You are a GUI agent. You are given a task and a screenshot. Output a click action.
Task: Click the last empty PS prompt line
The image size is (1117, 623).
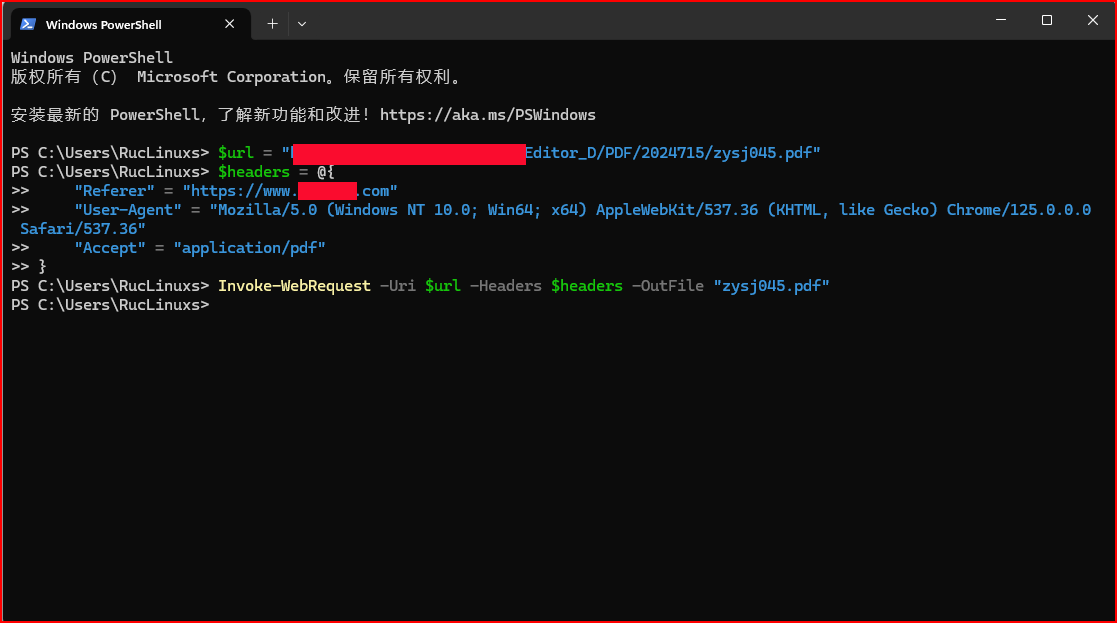tap(110, 305)
